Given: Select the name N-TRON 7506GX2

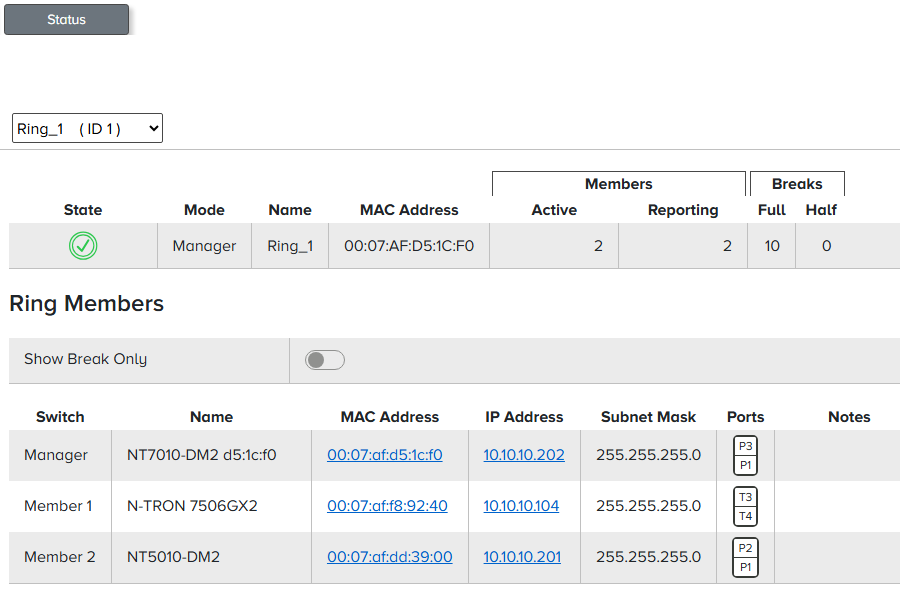Looking at the screenshot, I should tap(192, 506).
